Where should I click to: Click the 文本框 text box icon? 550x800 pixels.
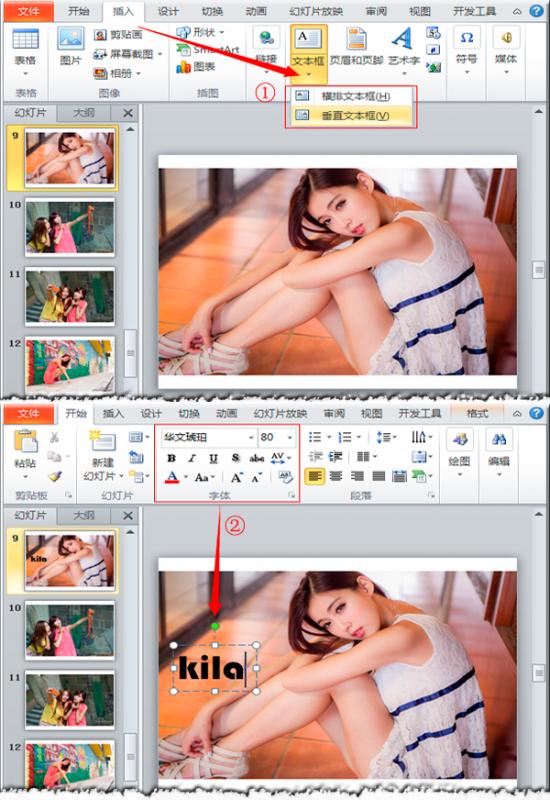(x=308, y=39)
